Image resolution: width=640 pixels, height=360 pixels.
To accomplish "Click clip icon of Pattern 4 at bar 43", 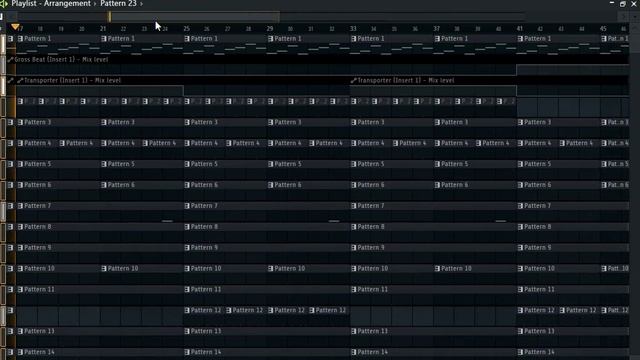I will [562, 143].
